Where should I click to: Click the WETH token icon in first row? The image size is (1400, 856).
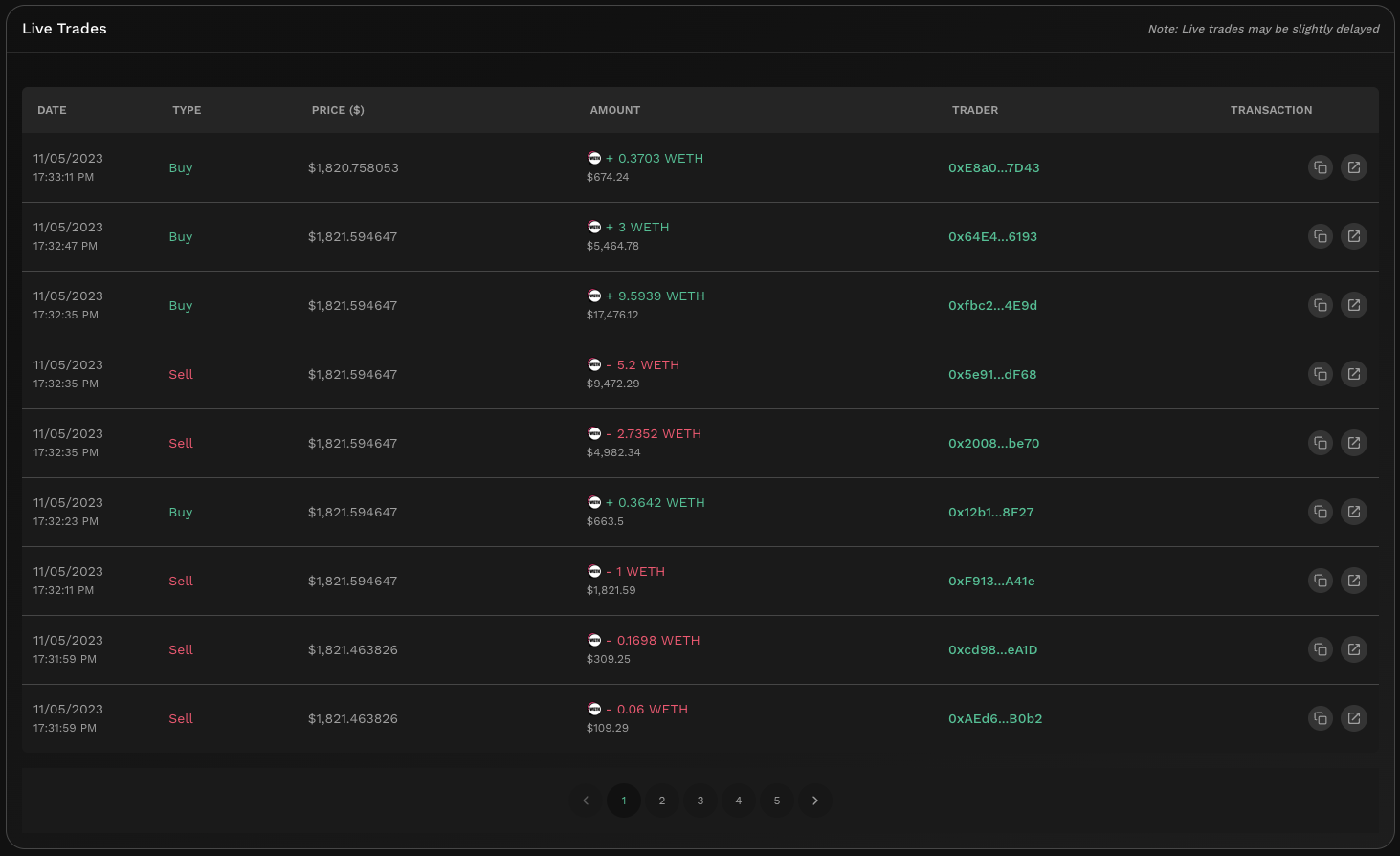pos(594,158)
